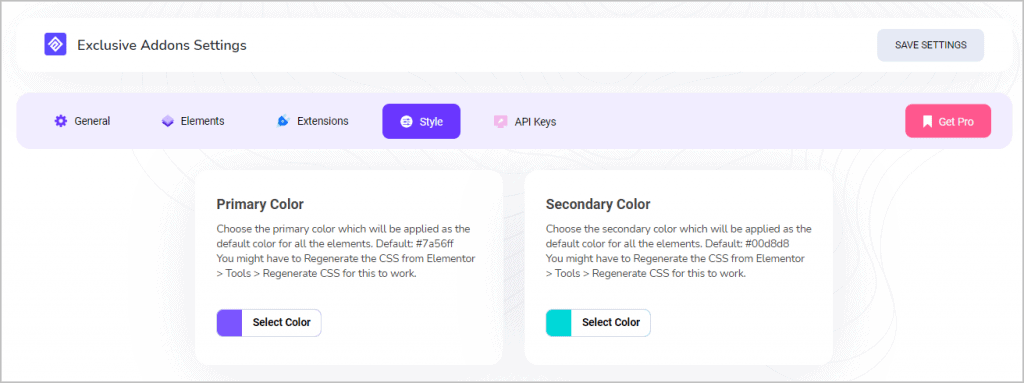Click the Secondary Color heading
Viewport: 1024px width, 383px height.
tap(598, 204)
